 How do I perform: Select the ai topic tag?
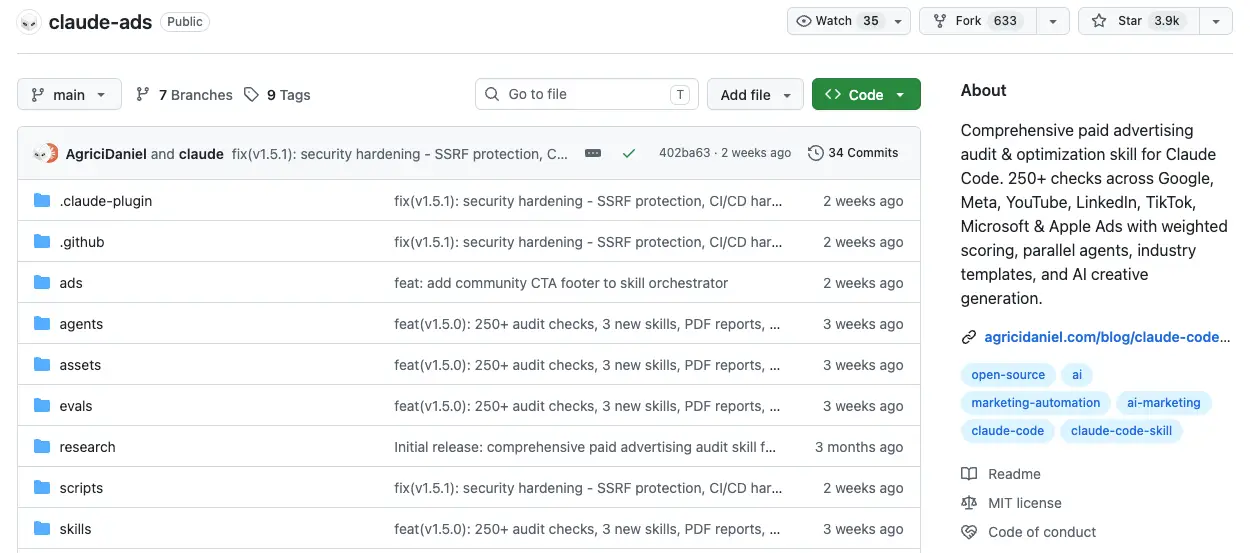pos(1077,375)
